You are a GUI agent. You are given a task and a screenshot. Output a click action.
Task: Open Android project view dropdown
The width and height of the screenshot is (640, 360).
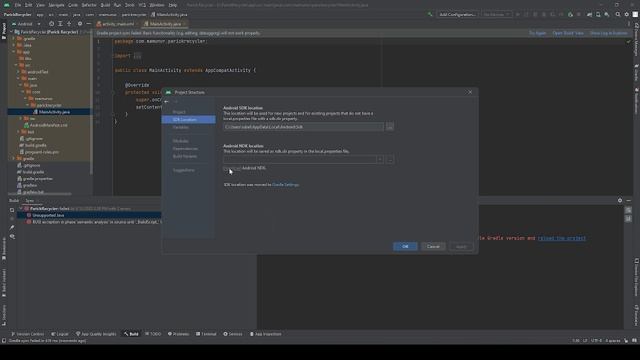[x=27, y=24]
